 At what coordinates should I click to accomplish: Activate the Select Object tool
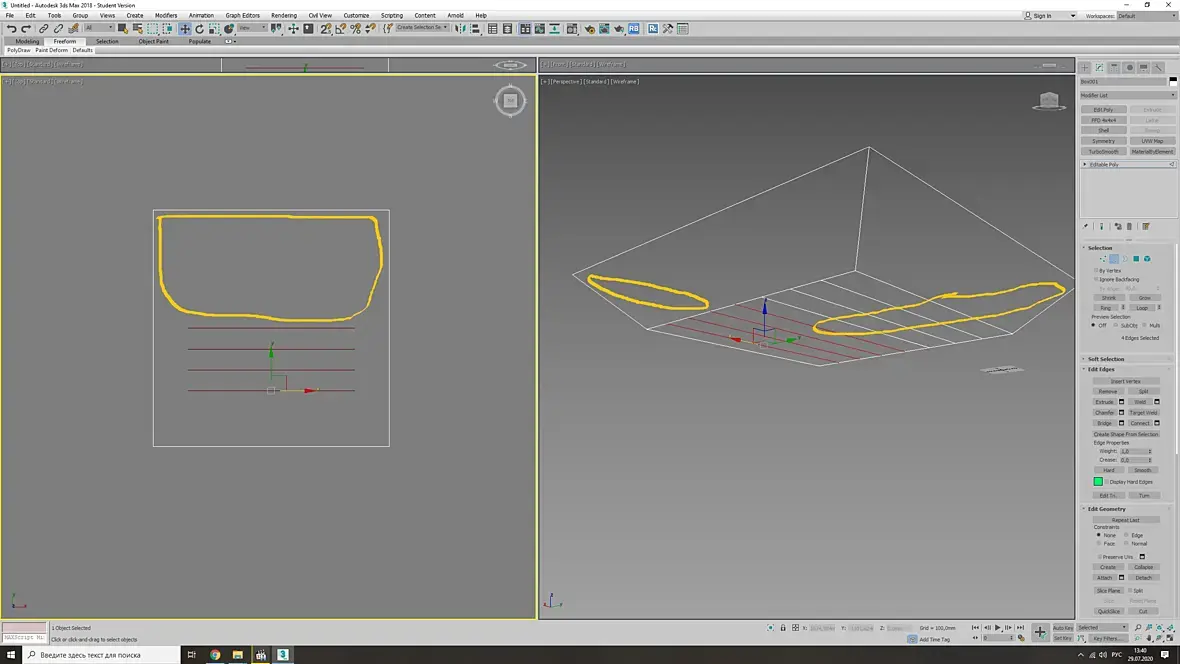(123, 29)
